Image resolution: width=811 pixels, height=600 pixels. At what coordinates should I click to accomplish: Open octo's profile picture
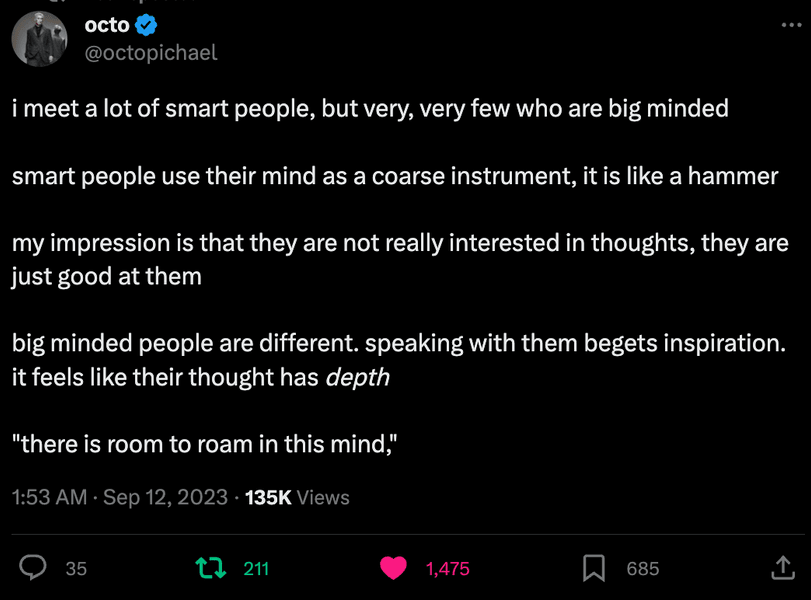pos(39,40)
